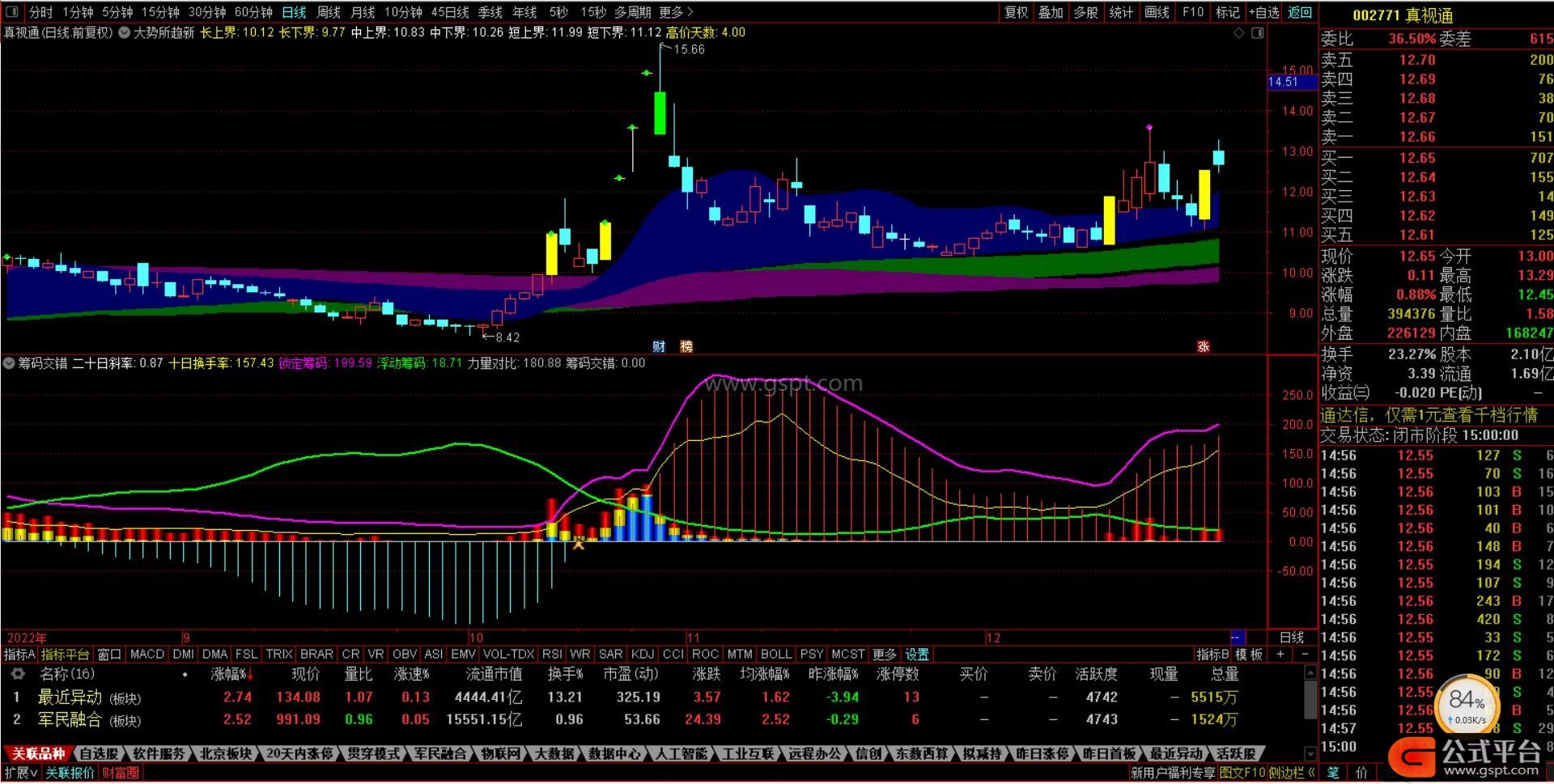
Task: Click round toggle next to 筹码交错 indicator
Action: (9, 363)
